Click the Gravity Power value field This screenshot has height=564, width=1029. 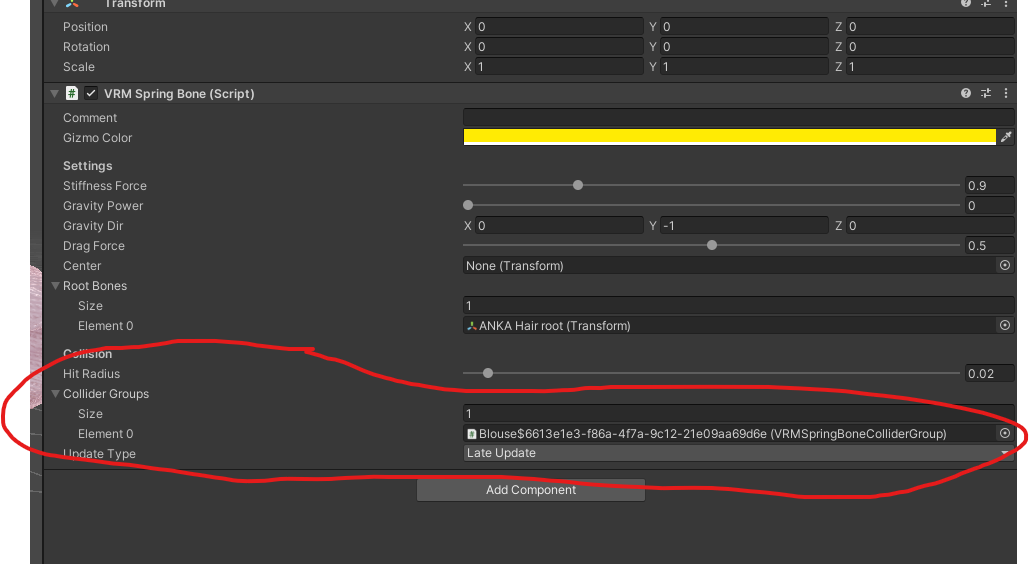coord(990,206)
